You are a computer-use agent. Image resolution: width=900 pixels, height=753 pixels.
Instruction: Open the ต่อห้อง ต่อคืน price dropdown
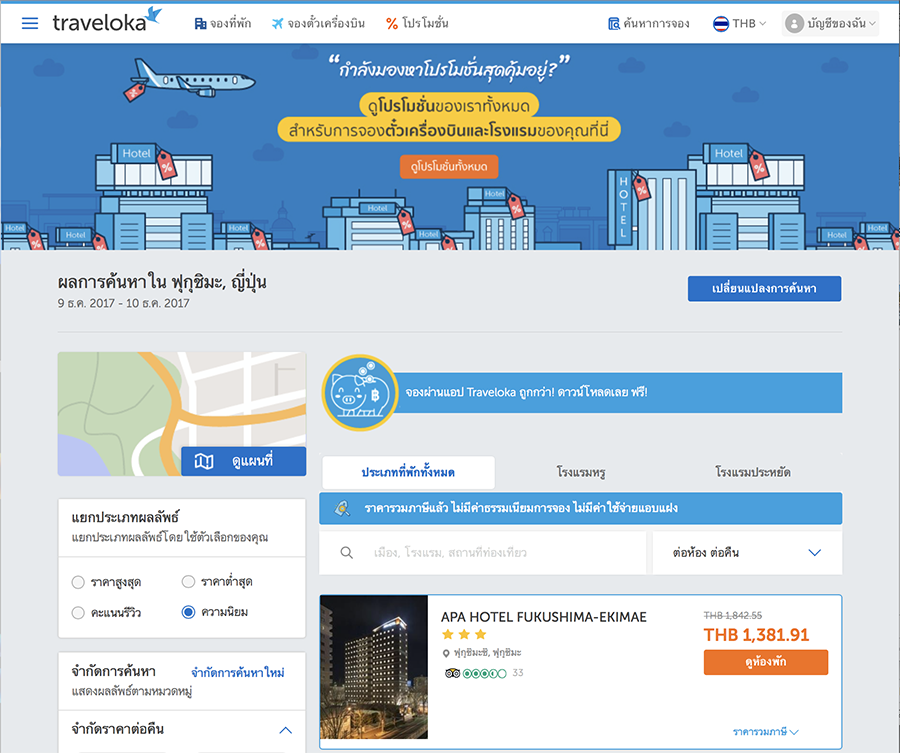pyautogui.click(x=747, y=553)
